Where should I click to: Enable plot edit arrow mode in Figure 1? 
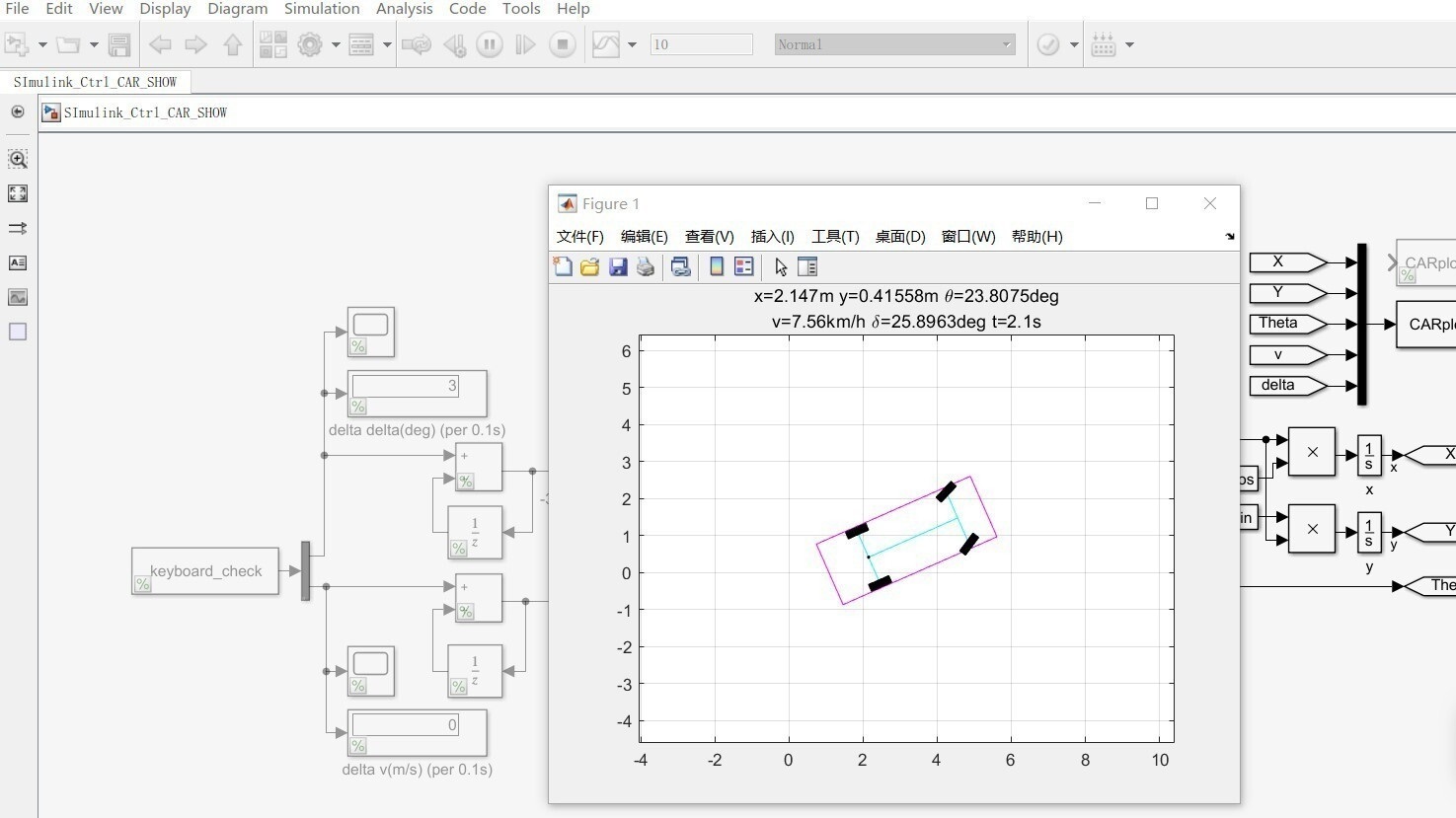pos(779,266)
